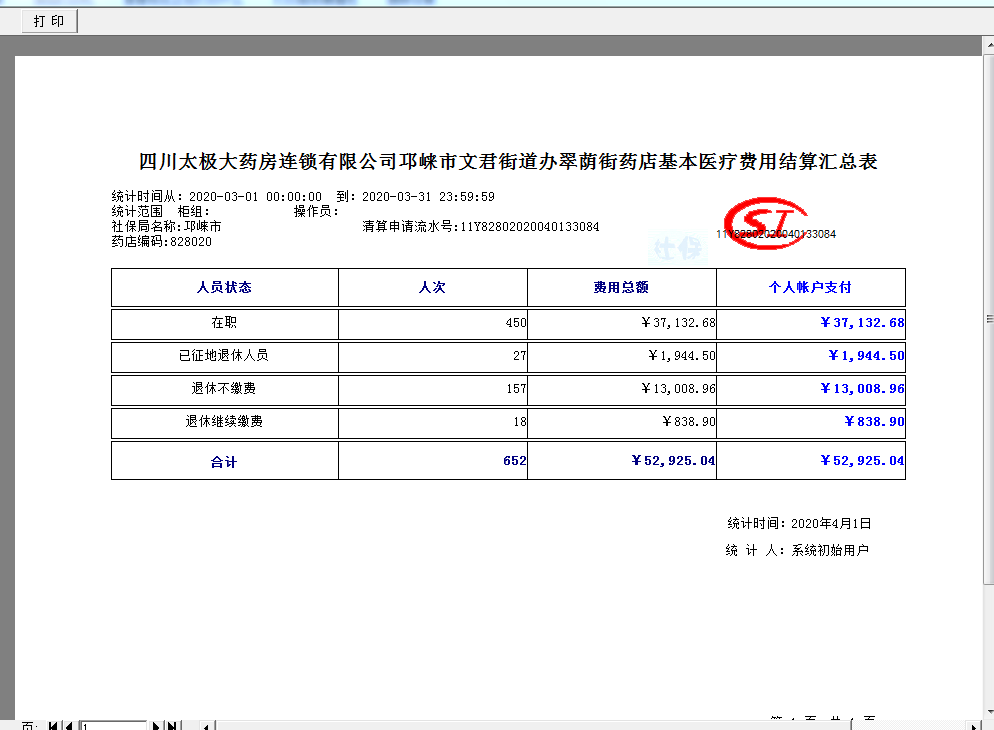Click horizontal scrollbar right arrow

click(x=974, y=726)
